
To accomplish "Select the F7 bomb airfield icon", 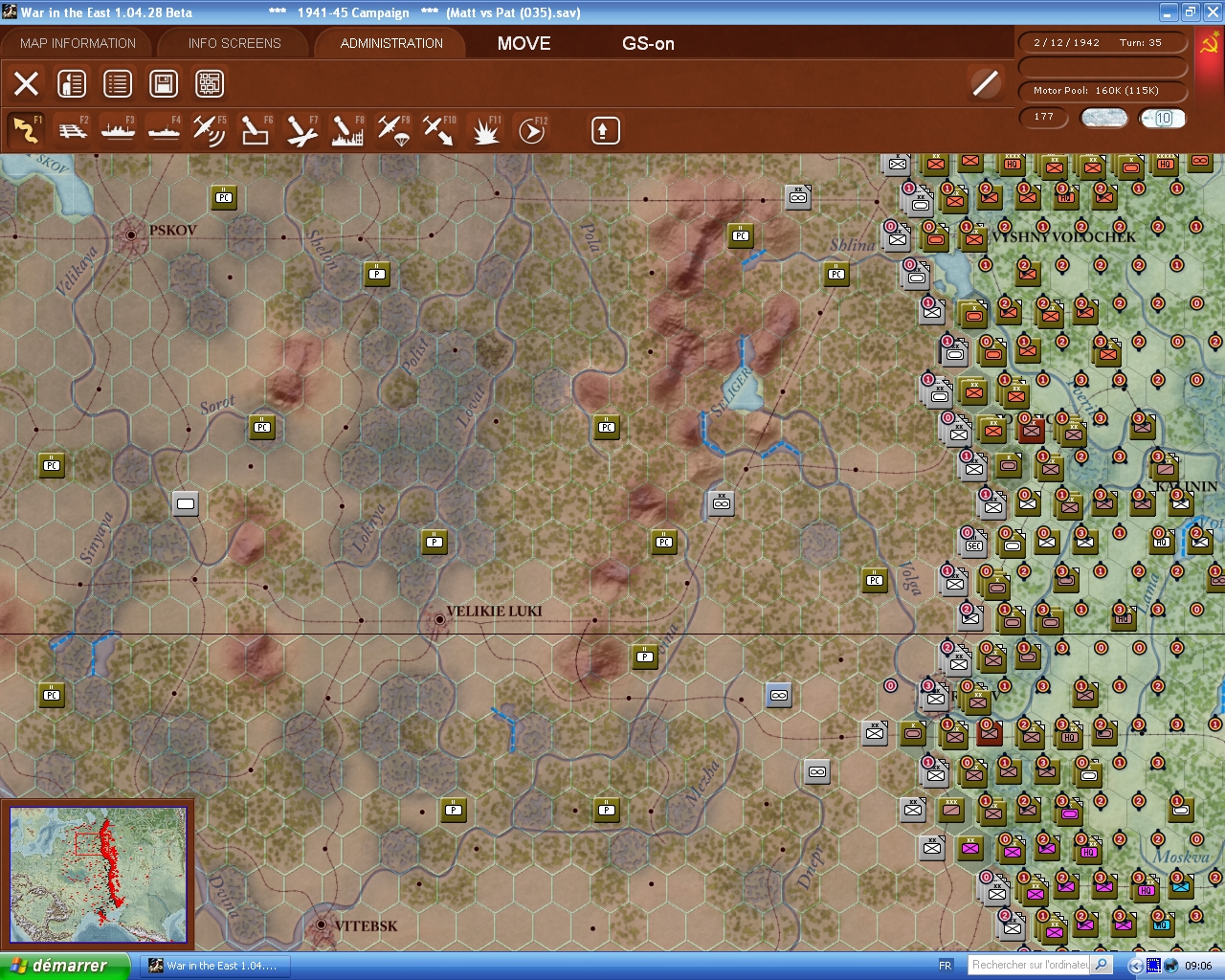I will coord(301,130).
